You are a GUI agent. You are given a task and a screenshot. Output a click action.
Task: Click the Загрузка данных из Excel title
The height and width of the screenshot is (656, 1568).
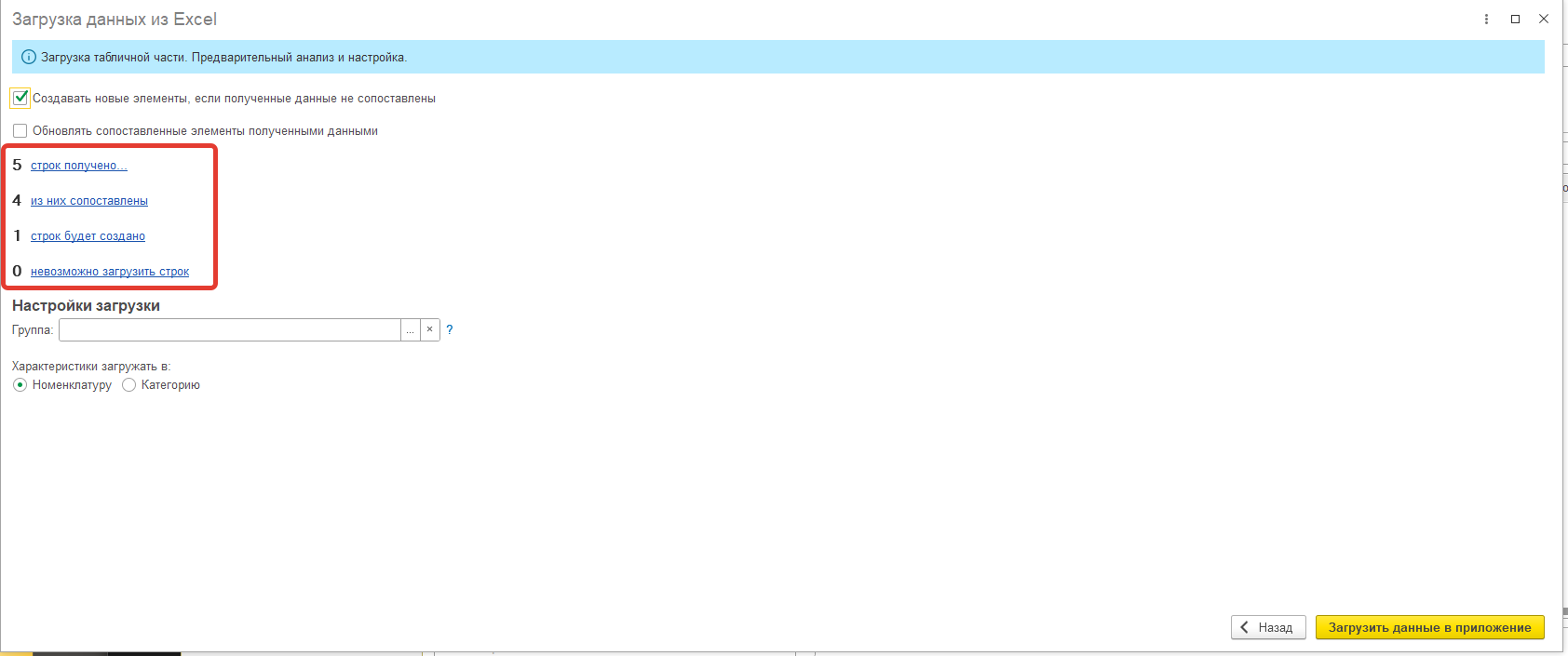[115, 20]
